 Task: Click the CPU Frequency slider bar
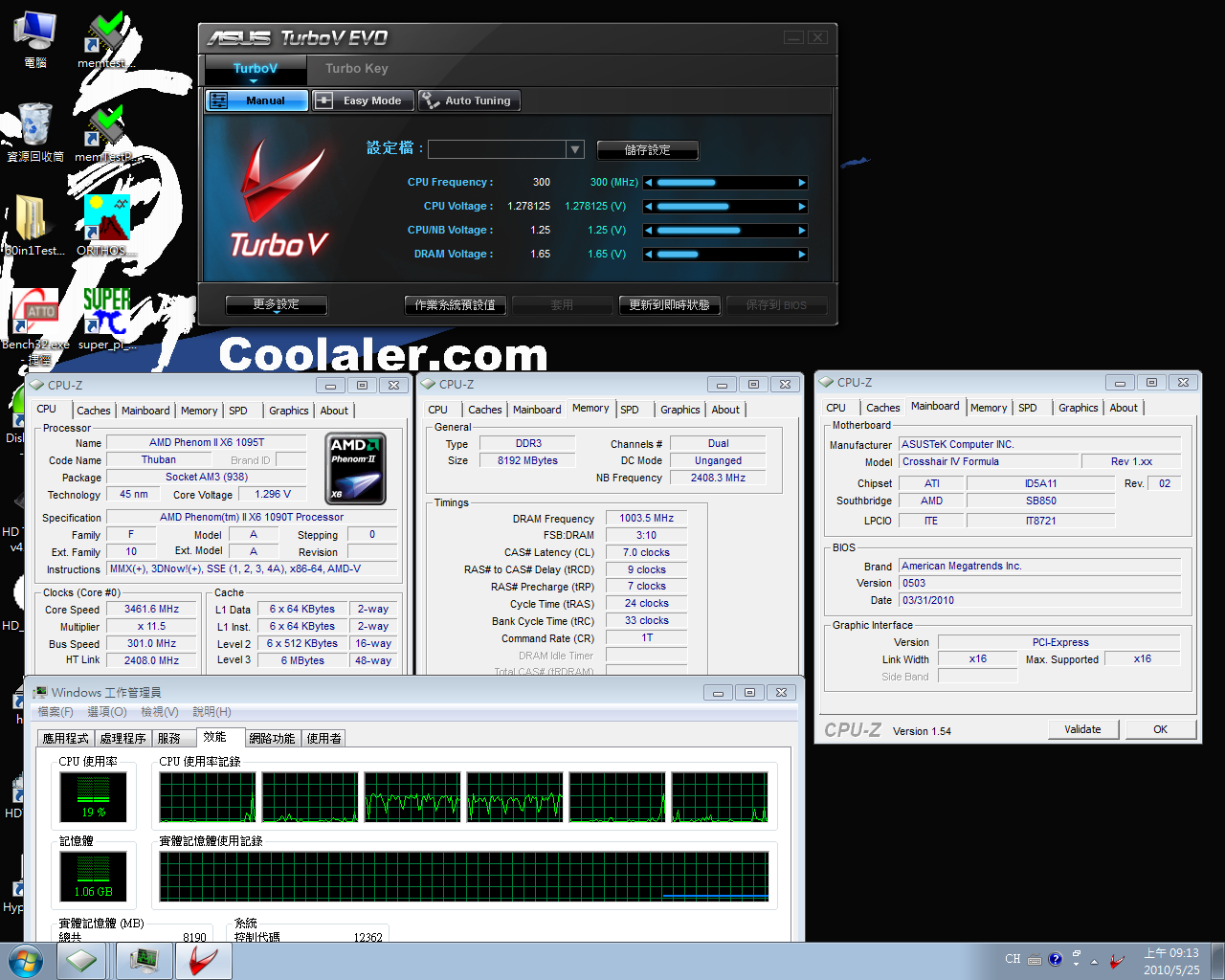pos(725,182)
